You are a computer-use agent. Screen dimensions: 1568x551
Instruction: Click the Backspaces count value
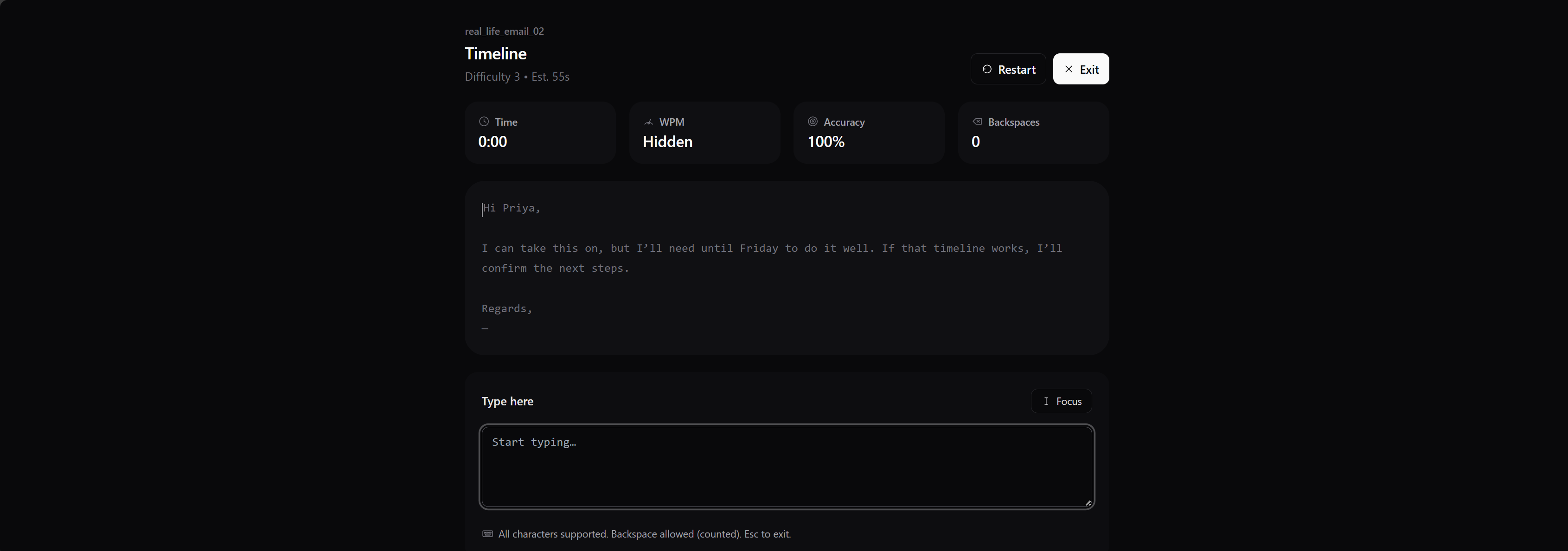[x=975, y=142]
